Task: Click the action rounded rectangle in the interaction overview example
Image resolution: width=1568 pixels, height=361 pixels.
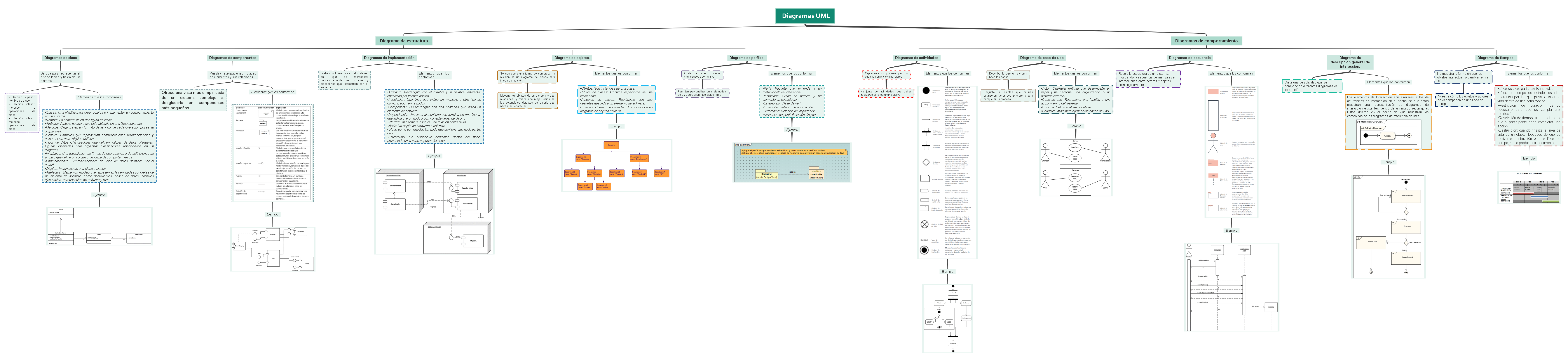Action: (x=1387, y=136)
